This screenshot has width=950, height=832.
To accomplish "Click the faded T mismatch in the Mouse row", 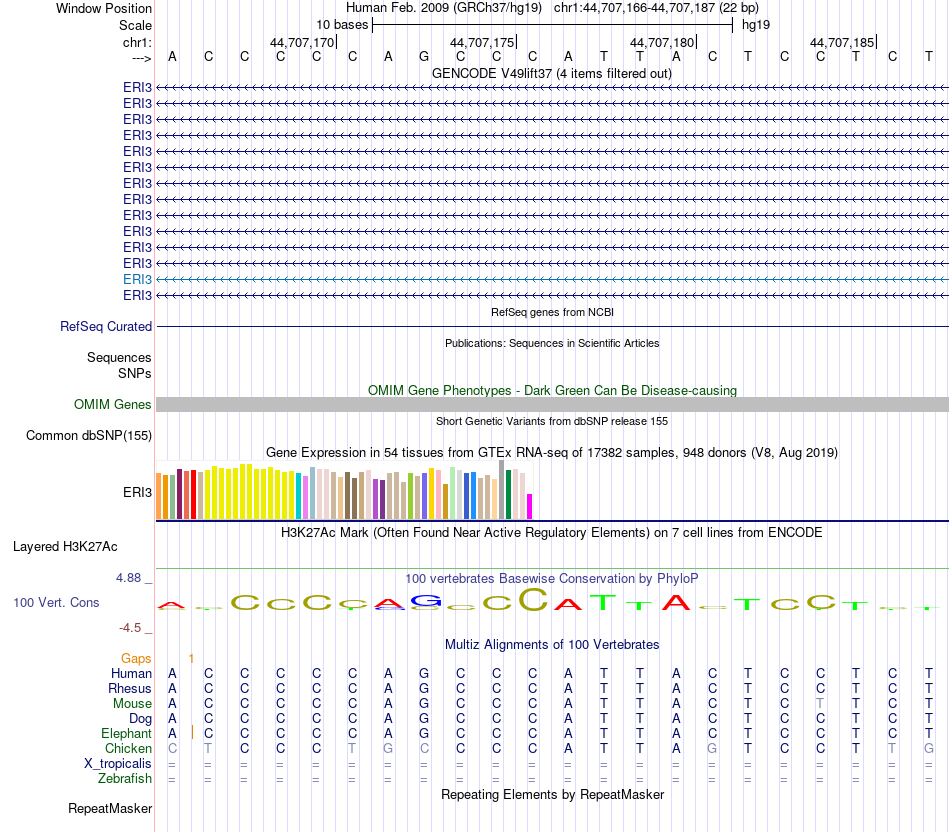I will (x=820, y=704).
